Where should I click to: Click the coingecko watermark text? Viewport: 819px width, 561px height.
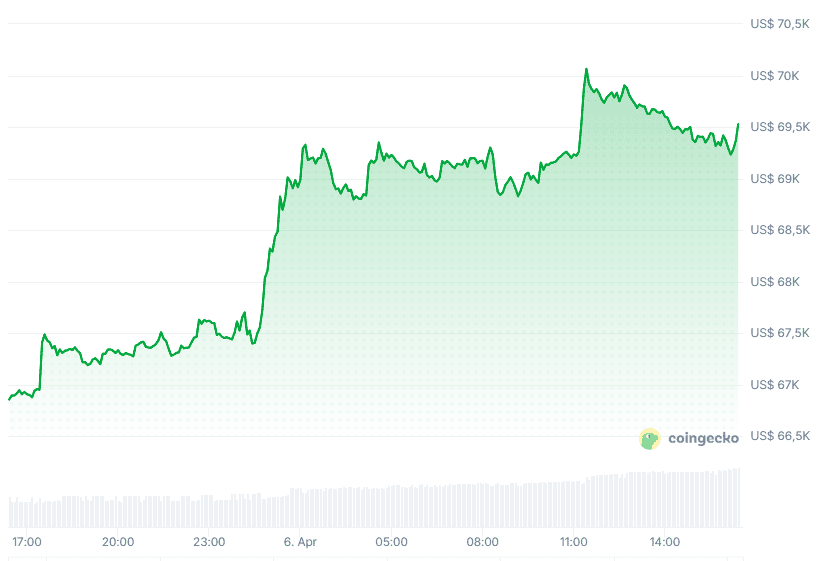tap(702, 438)
